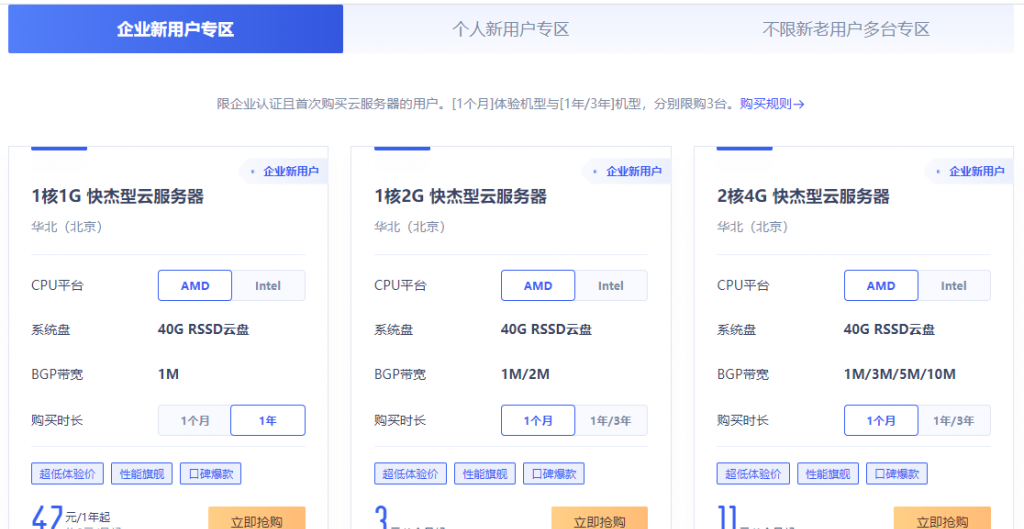Screen dimensions: 1024x529
Task: Click 立即抢购 on 1核1G server card
Action: click(256, 519)
